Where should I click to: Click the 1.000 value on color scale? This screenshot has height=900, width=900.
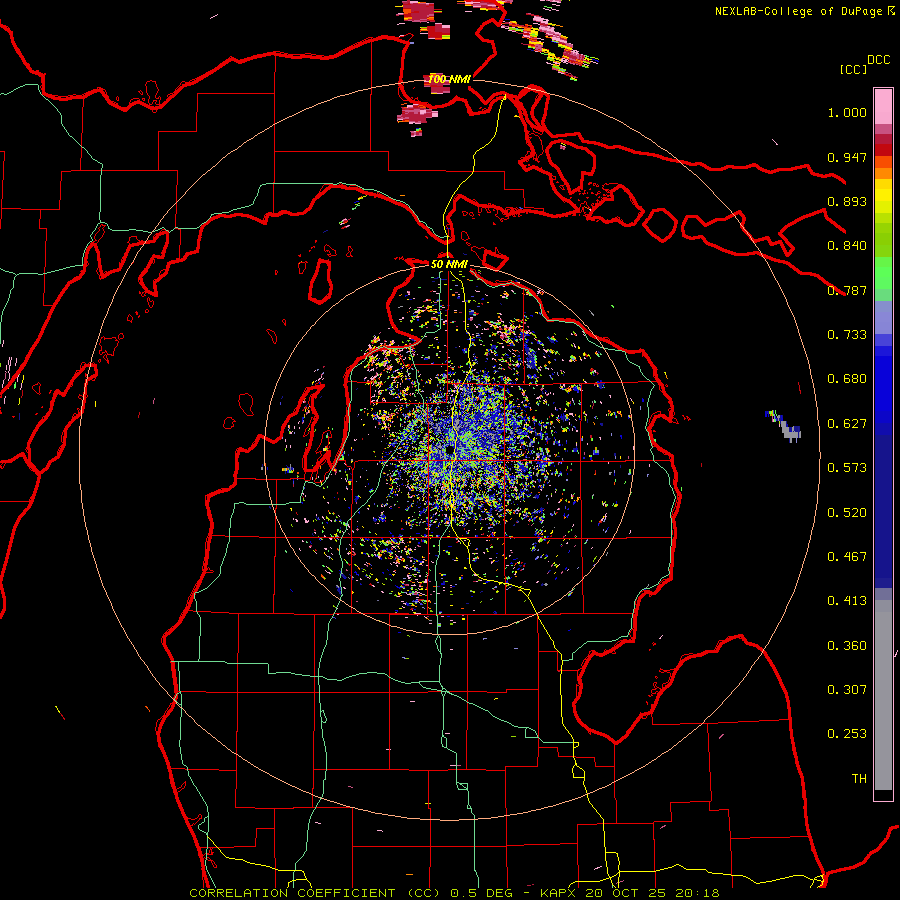(847, 112)
